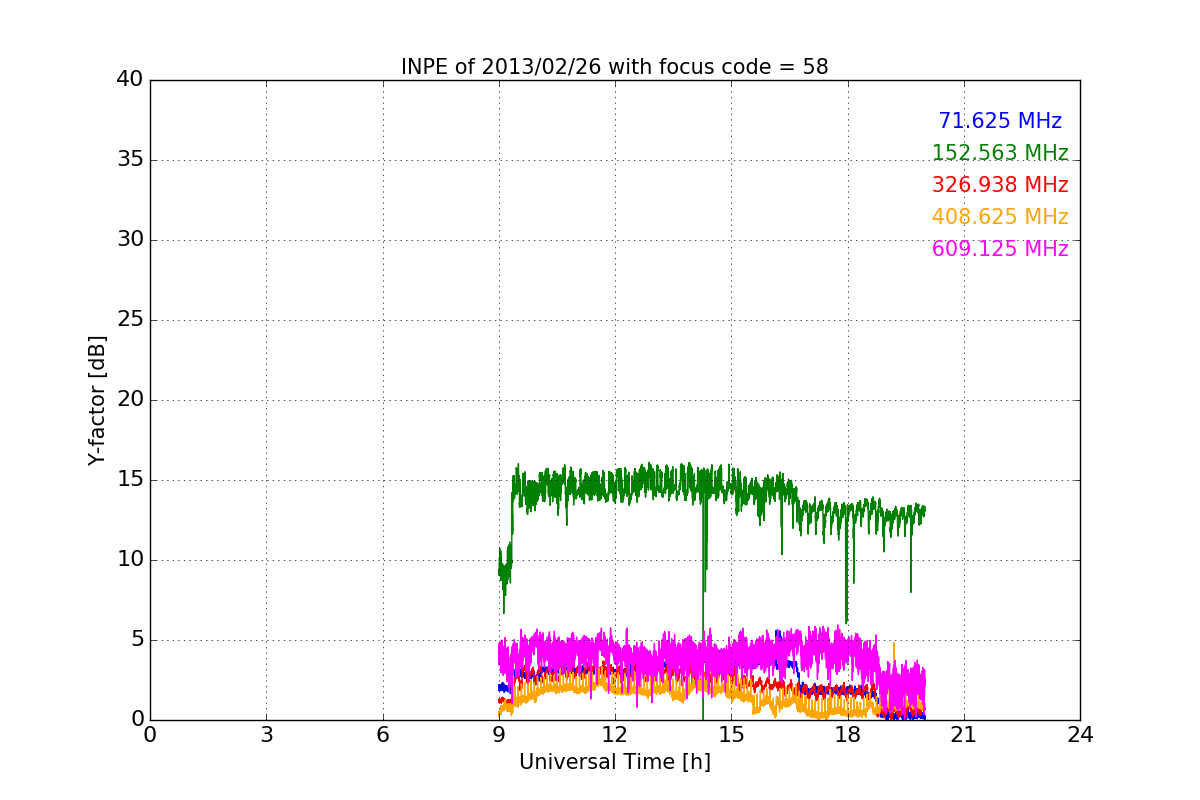Click y-axis tick label 35

click(130, 160)
